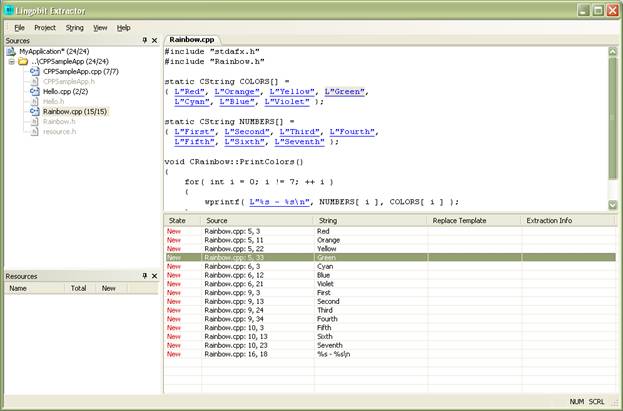Pin the Resources panel
Image resolution: width=623 pixels, height=411 pixels.
point(145,276)
